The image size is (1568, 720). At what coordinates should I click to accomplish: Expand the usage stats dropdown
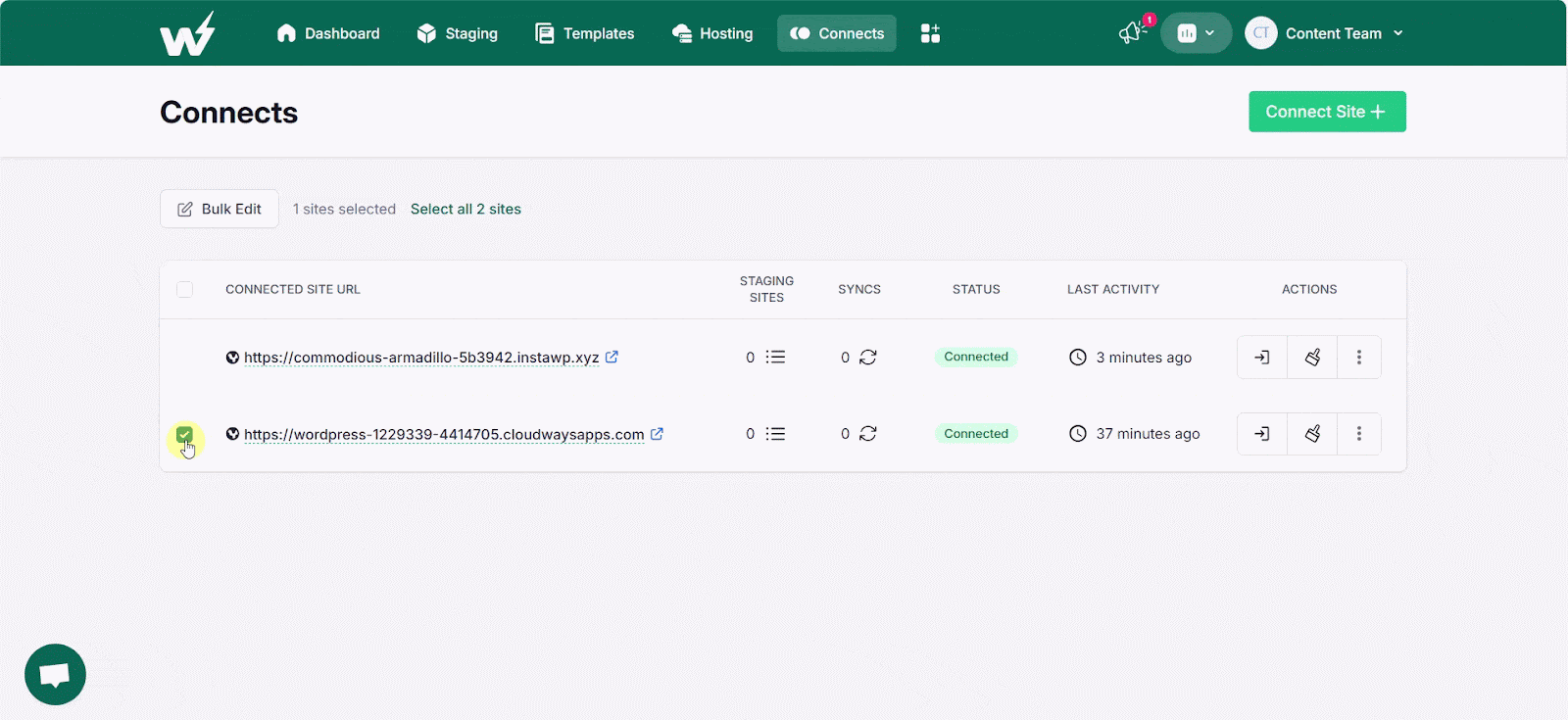coord(1197,33)
